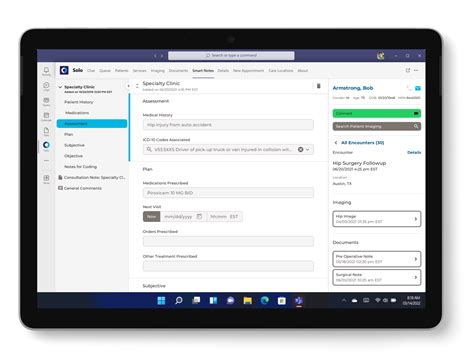The width and height of the screenshot is (474, 363).
Task: Open the taskbar clock
Action: 412,300
